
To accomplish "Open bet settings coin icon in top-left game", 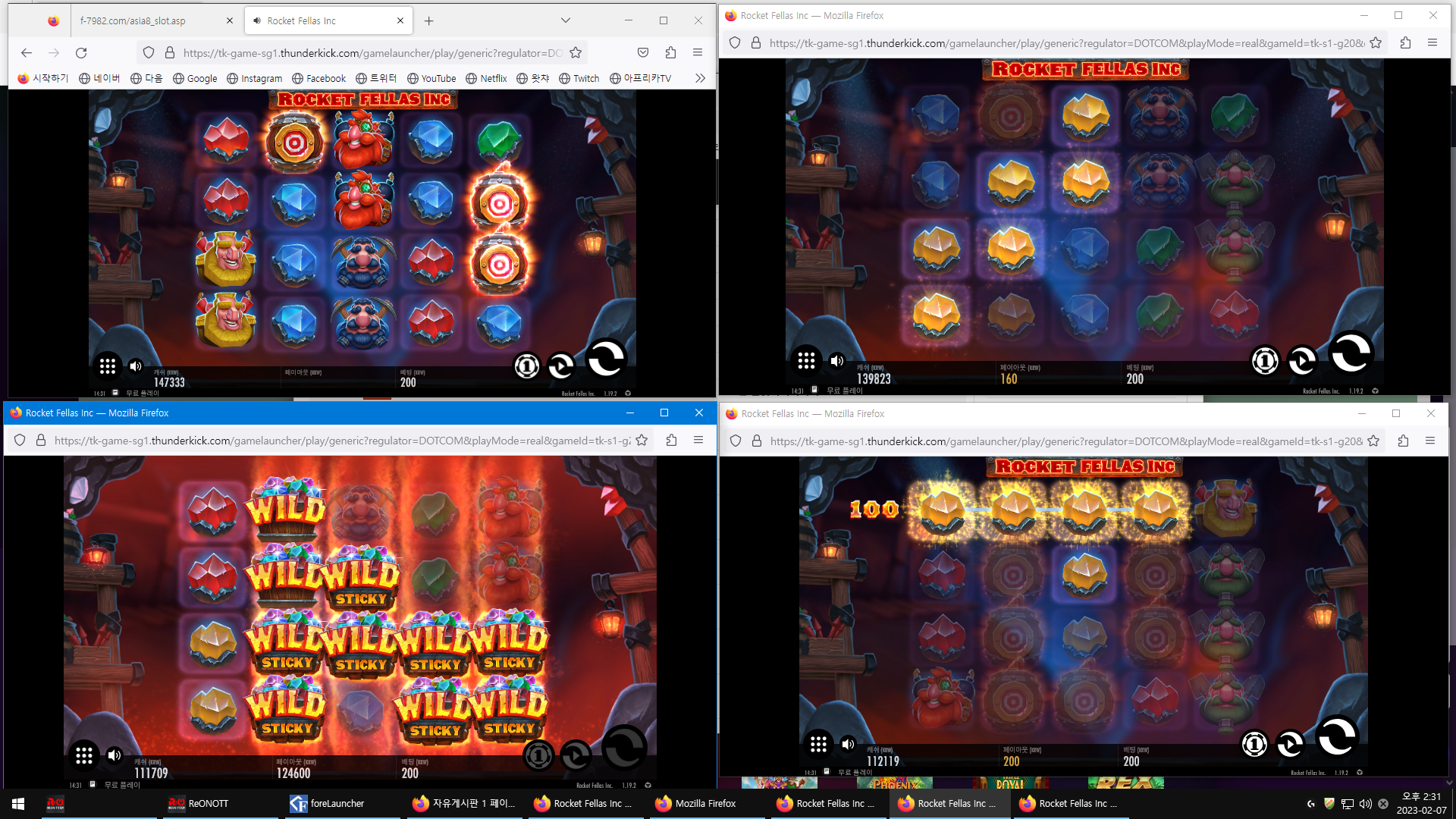I will click(x=526, y=366).
